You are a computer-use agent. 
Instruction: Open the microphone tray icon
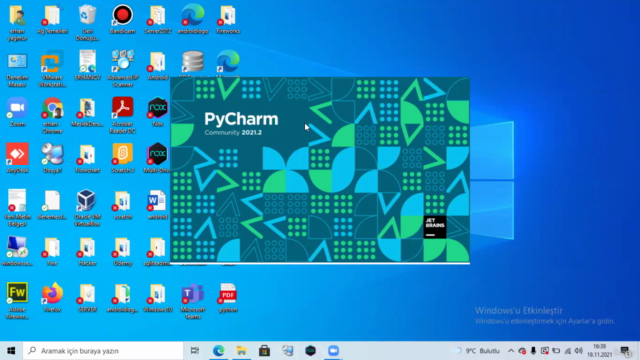pos(533,351)
